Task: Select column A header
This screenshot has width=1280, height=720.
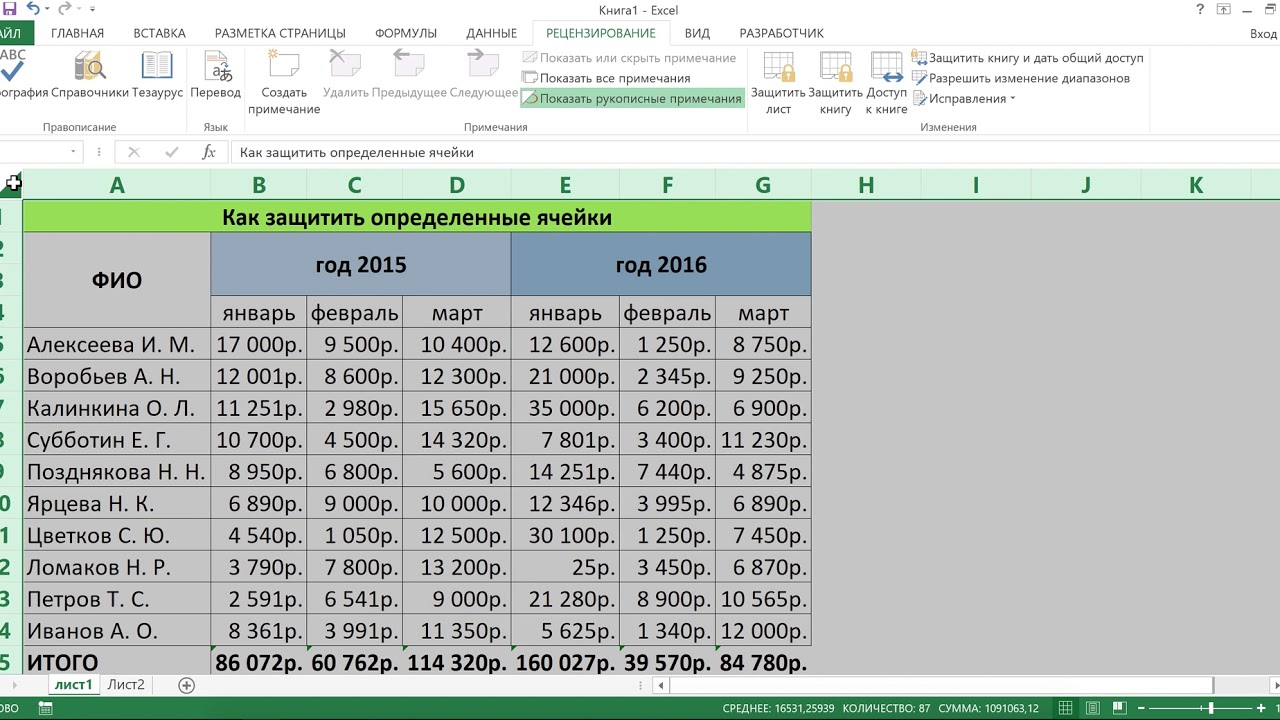Action: coord(117,185)
